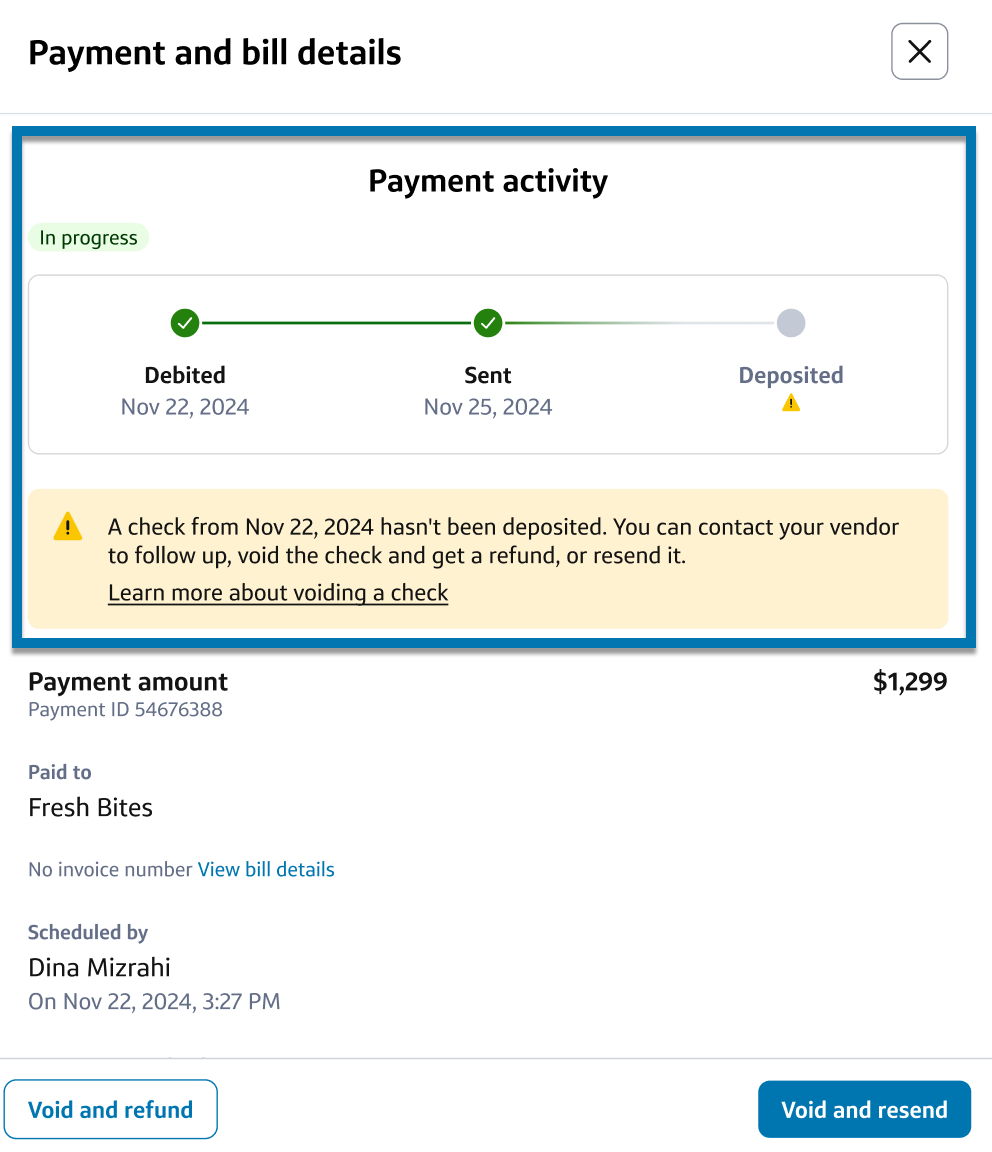
Task: Click the $1,299 payment amount
Action: (x=910, y=682)
